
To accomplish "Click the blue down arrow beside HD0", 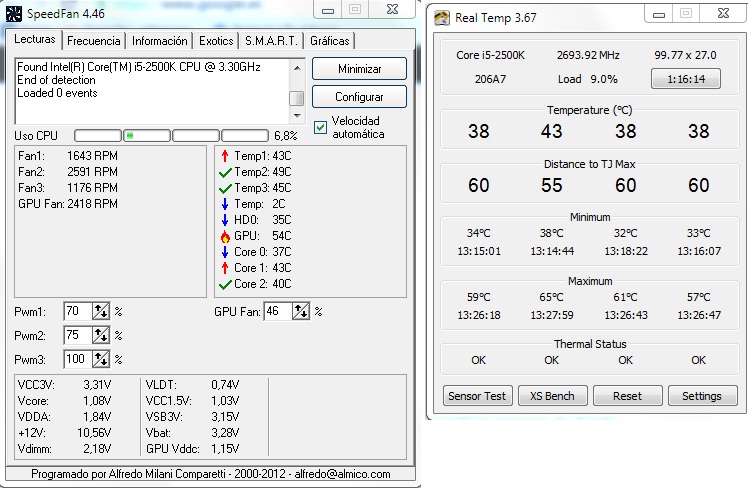I will (224, 220).
